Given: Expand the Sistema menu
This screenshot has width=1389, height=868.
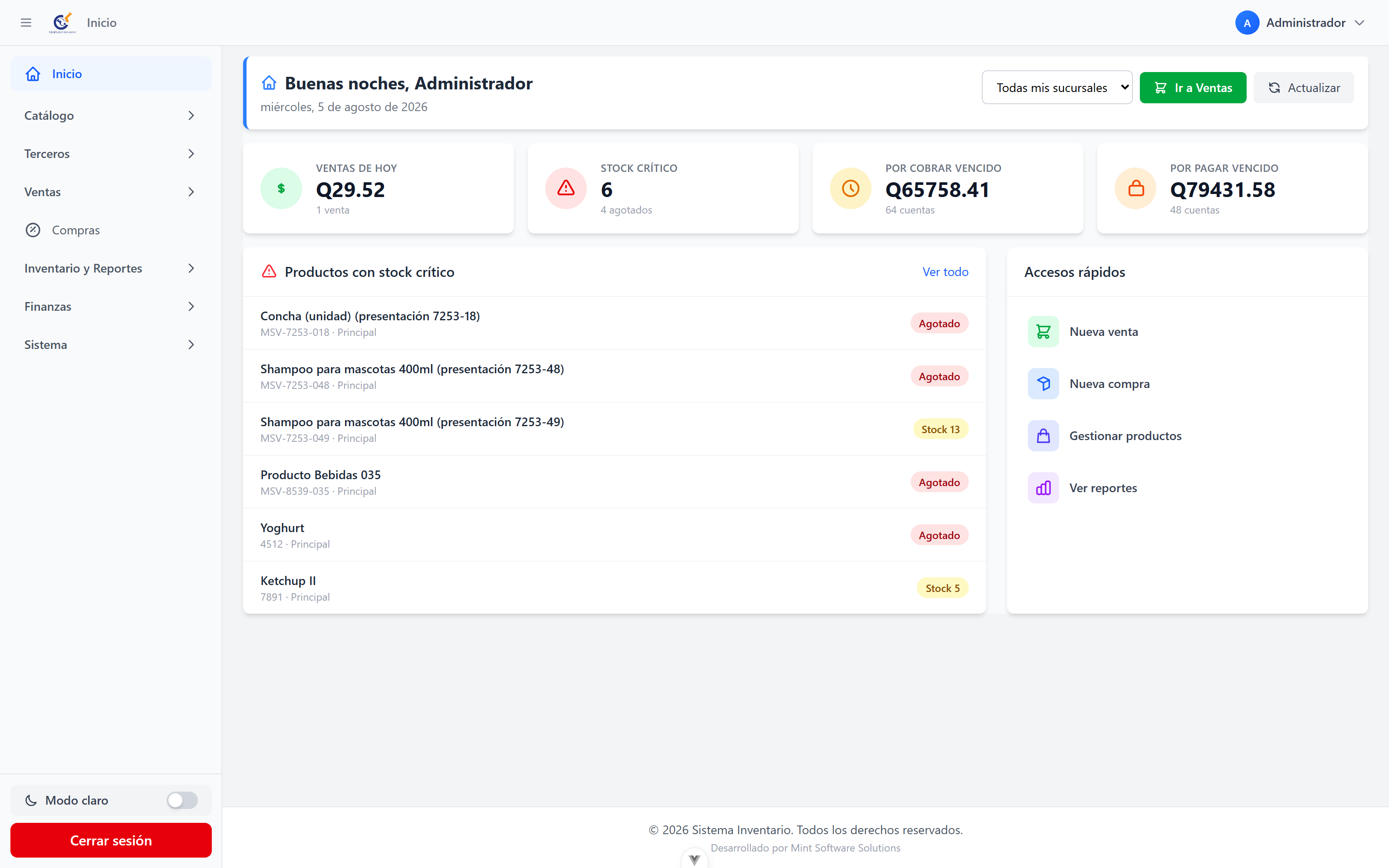Looking at the screenshot, I should [x=111, y=345].
